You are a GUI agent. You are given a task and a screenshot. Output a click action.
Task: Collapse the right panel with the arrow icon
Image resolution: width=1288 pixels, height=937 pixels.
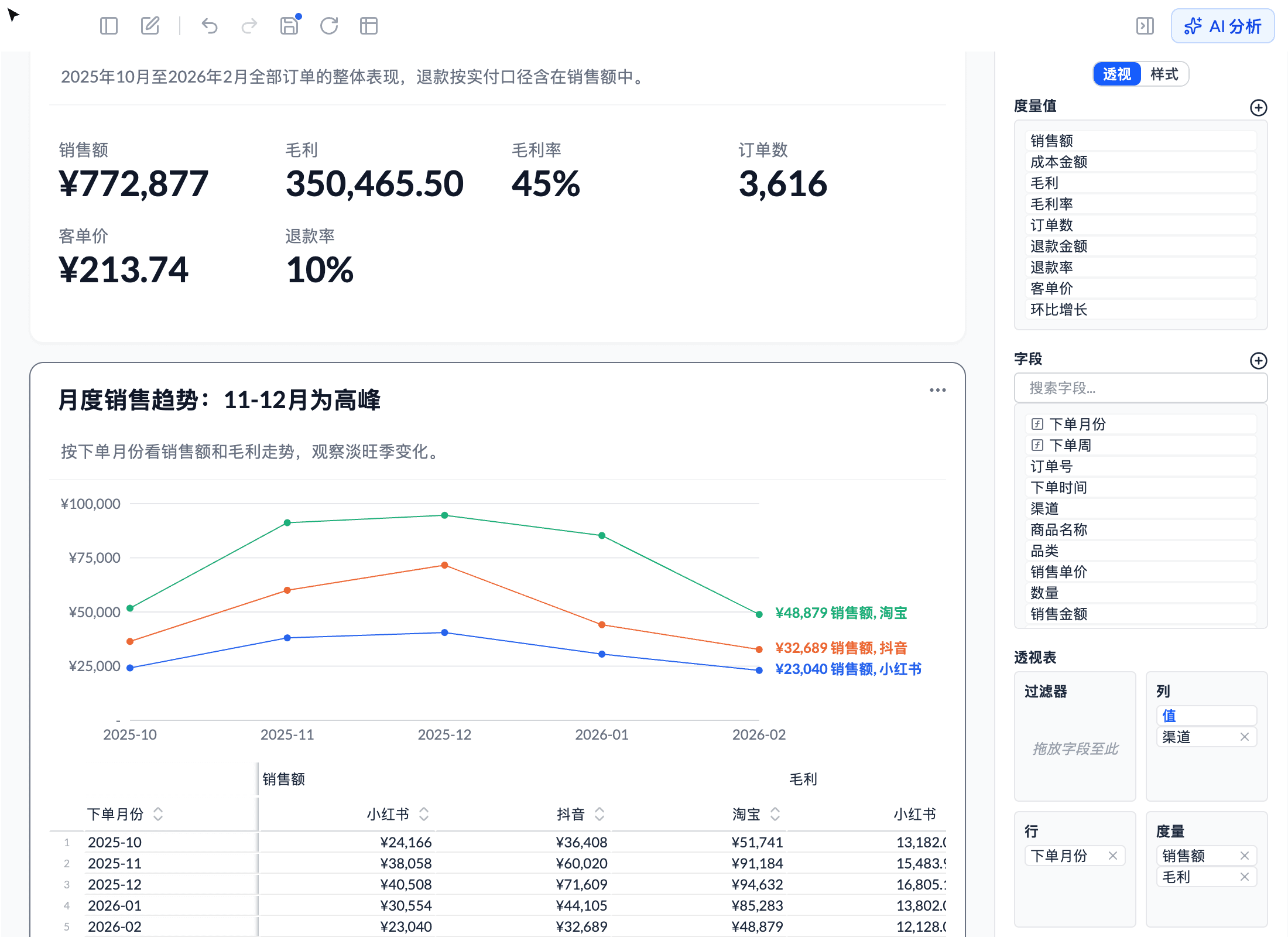1145,26
